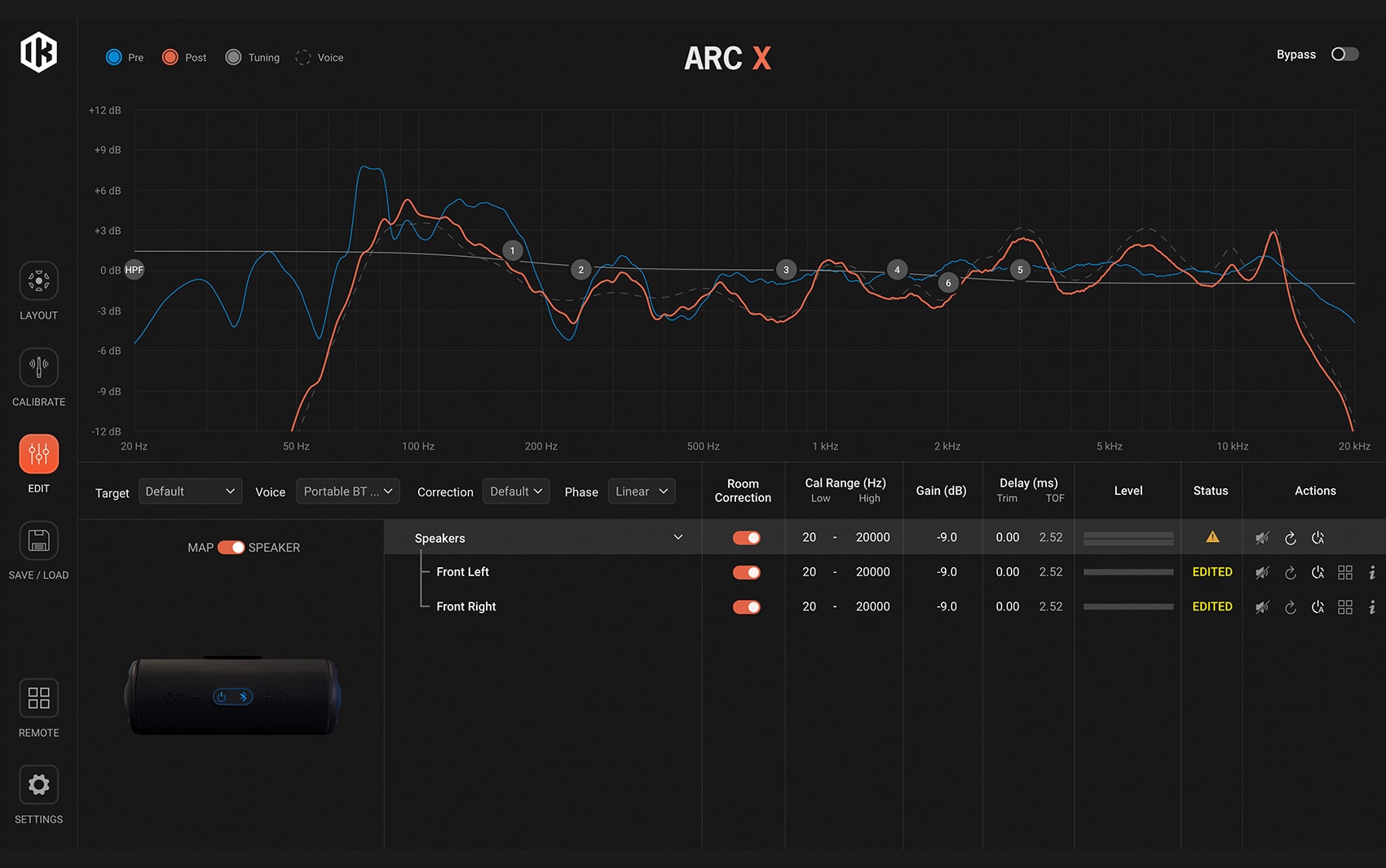Select EQ band node 3 on graph

[786, 270]
